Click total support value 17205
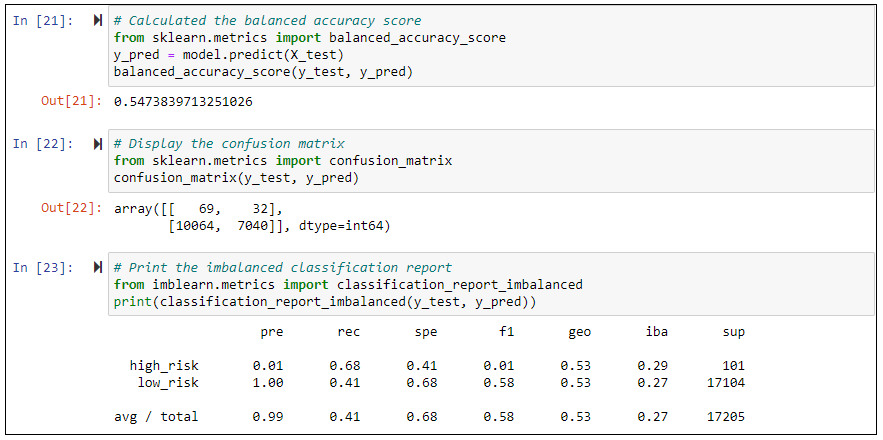Image resolution: width=883 pixels, height=440 pixels. click(726, 417)
